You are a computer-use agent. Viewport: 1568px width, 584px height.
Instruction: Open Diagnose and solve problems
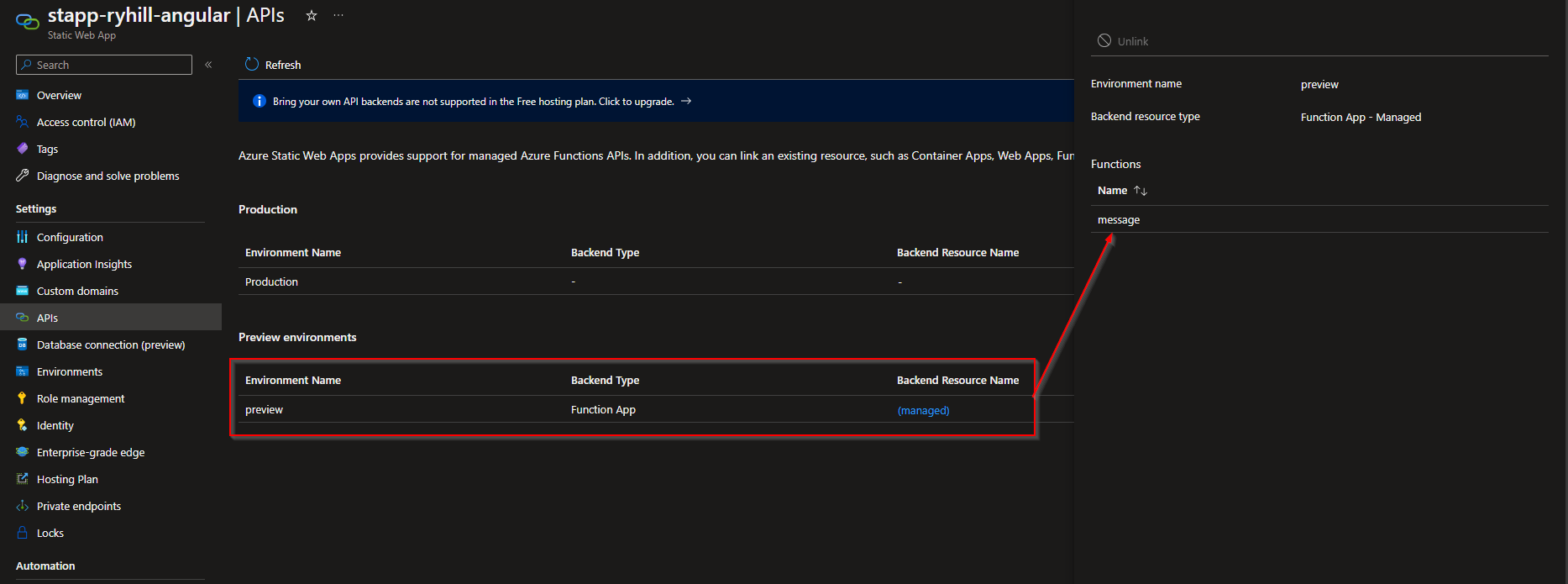pyautogui.click(x=108, y=176)
